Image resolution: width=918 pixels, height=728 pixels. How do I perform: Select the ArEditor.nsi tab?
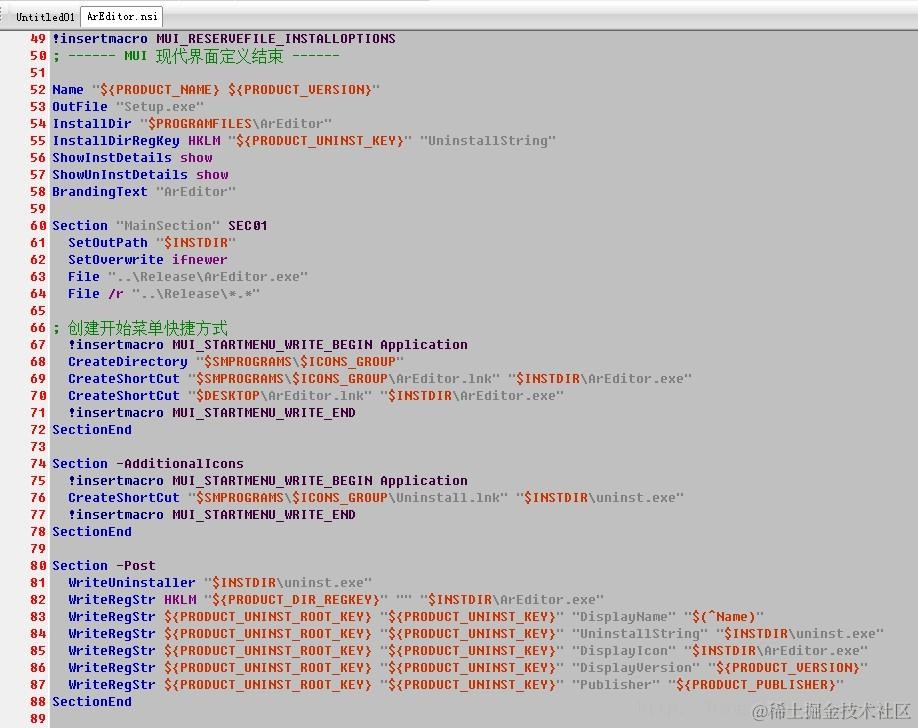(x=122, y=16)
